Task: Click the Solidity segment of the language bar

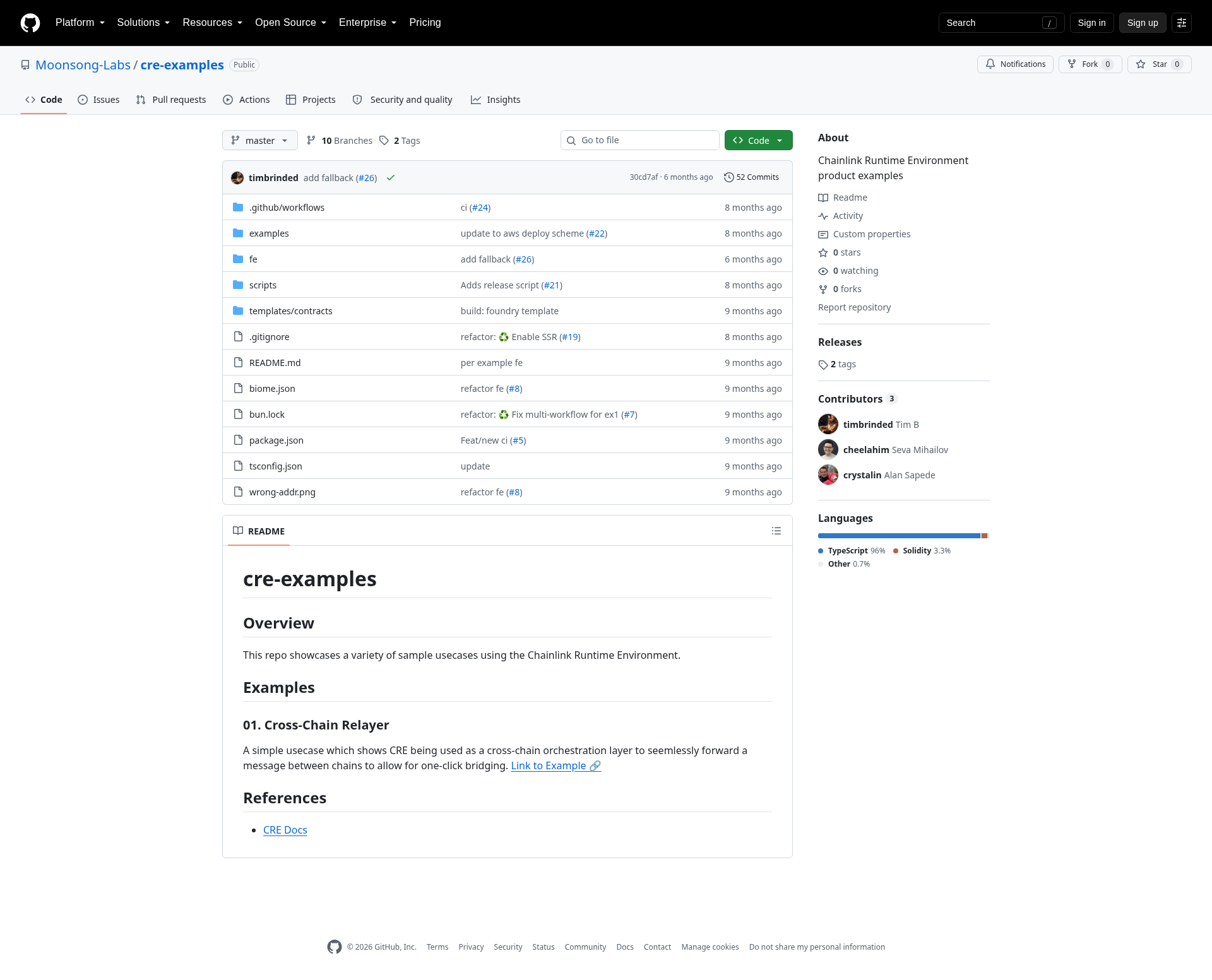Action: (984, 536)
